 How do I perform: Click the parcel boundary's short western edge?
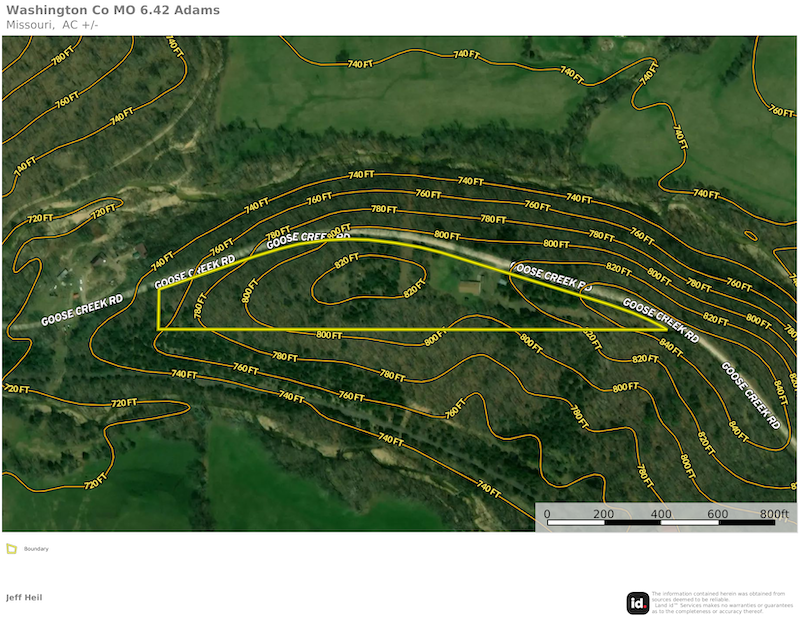[159, 309]
